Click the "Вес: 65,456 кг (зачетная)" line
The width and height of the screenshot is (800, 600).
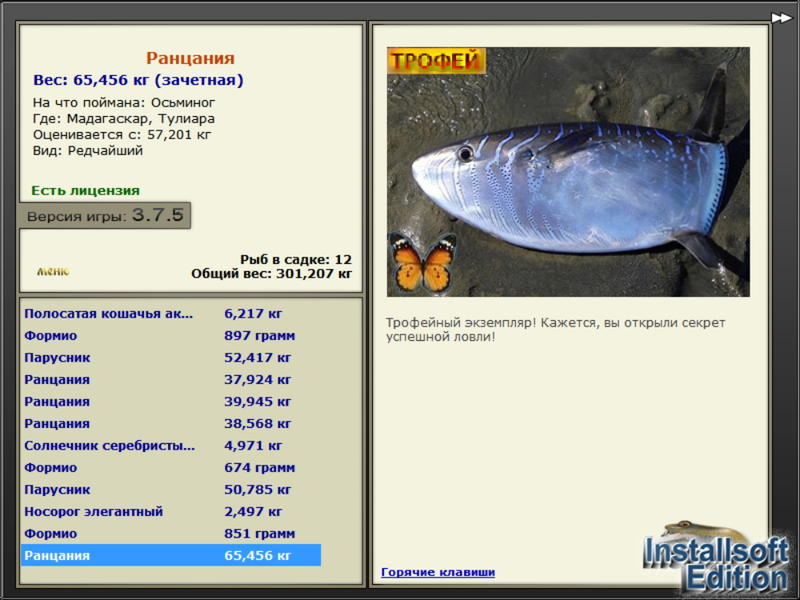pyautogui.click(x=138, y=80)
